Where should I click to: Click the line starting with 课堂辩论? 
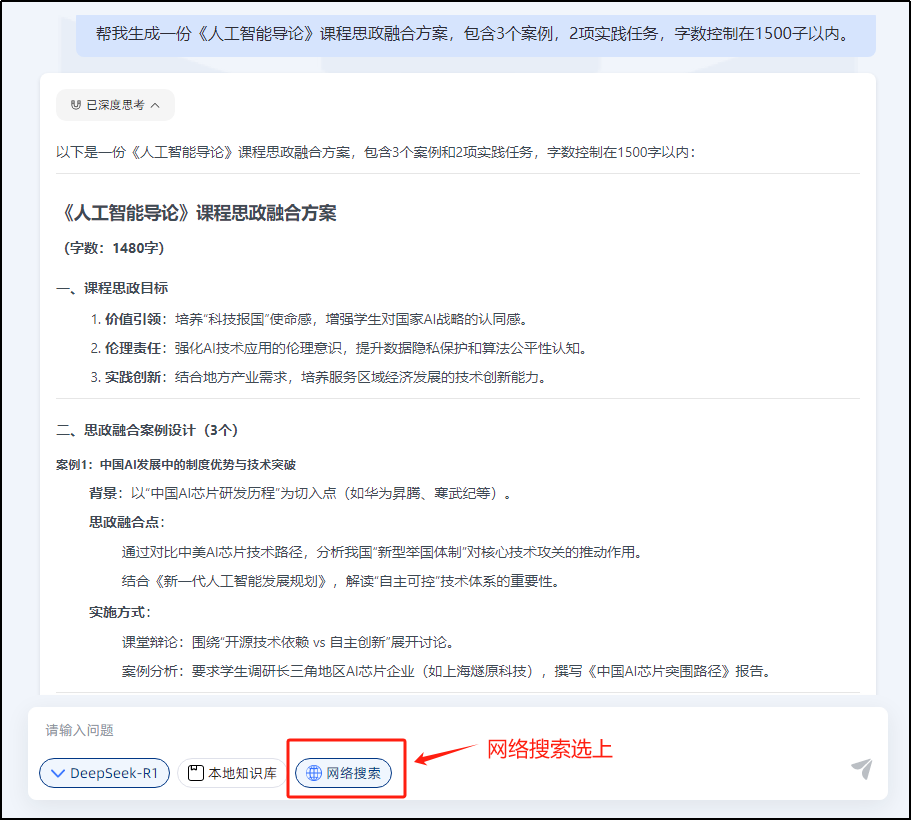point(288,642)
